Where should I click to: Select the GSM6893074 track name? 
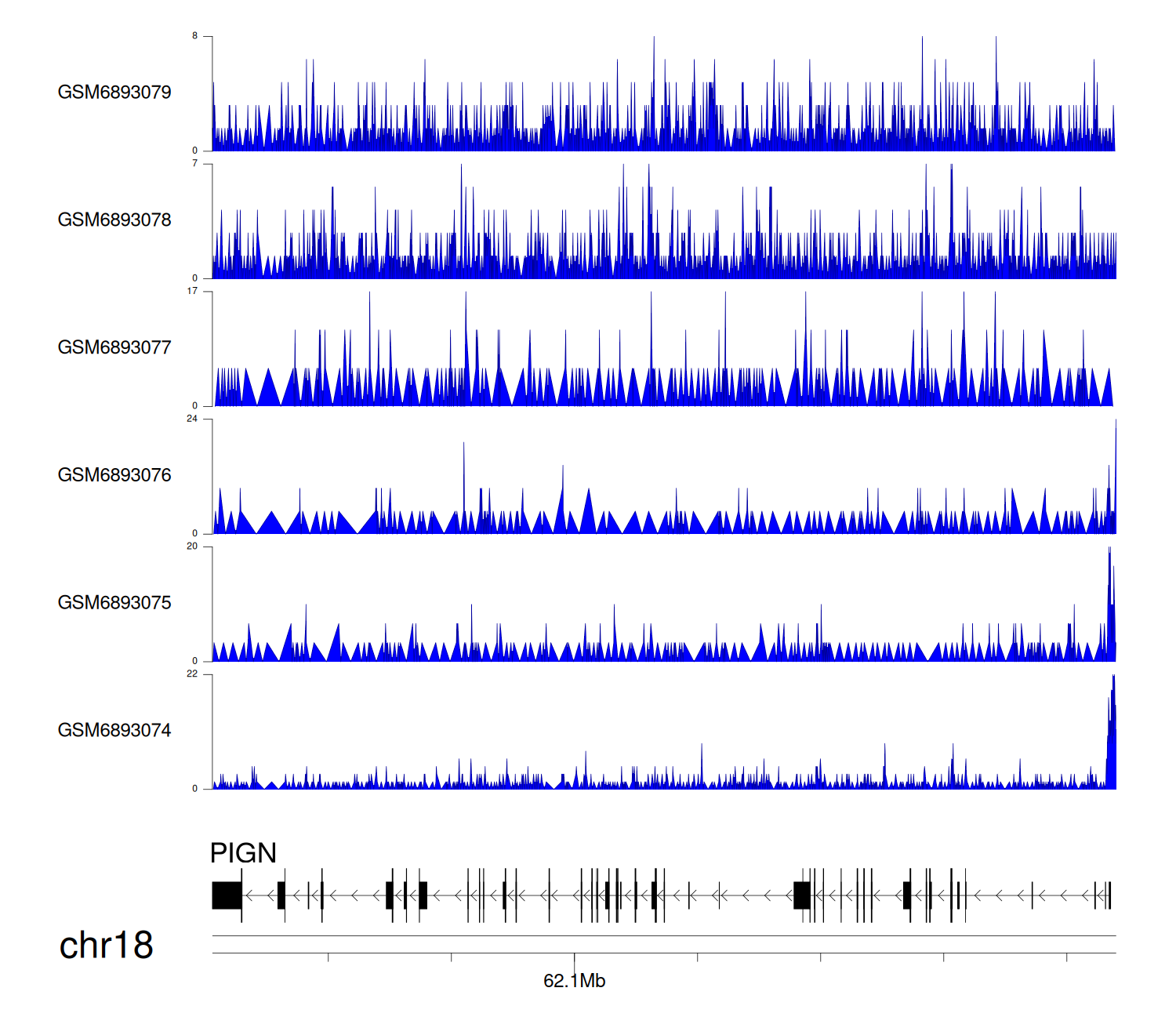coord(114,731)
